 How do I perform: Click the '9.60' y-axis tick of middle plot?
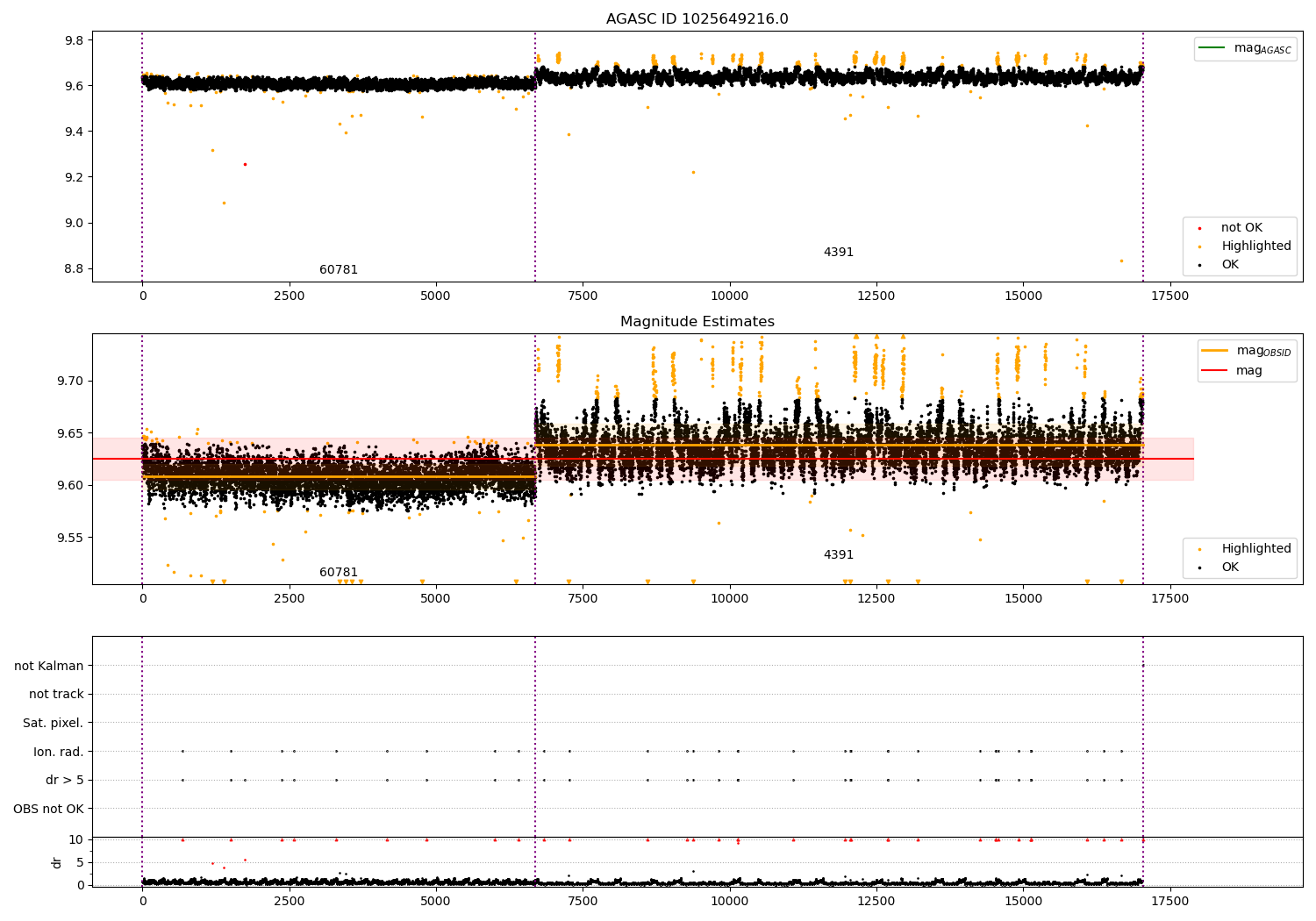[70, 485]
